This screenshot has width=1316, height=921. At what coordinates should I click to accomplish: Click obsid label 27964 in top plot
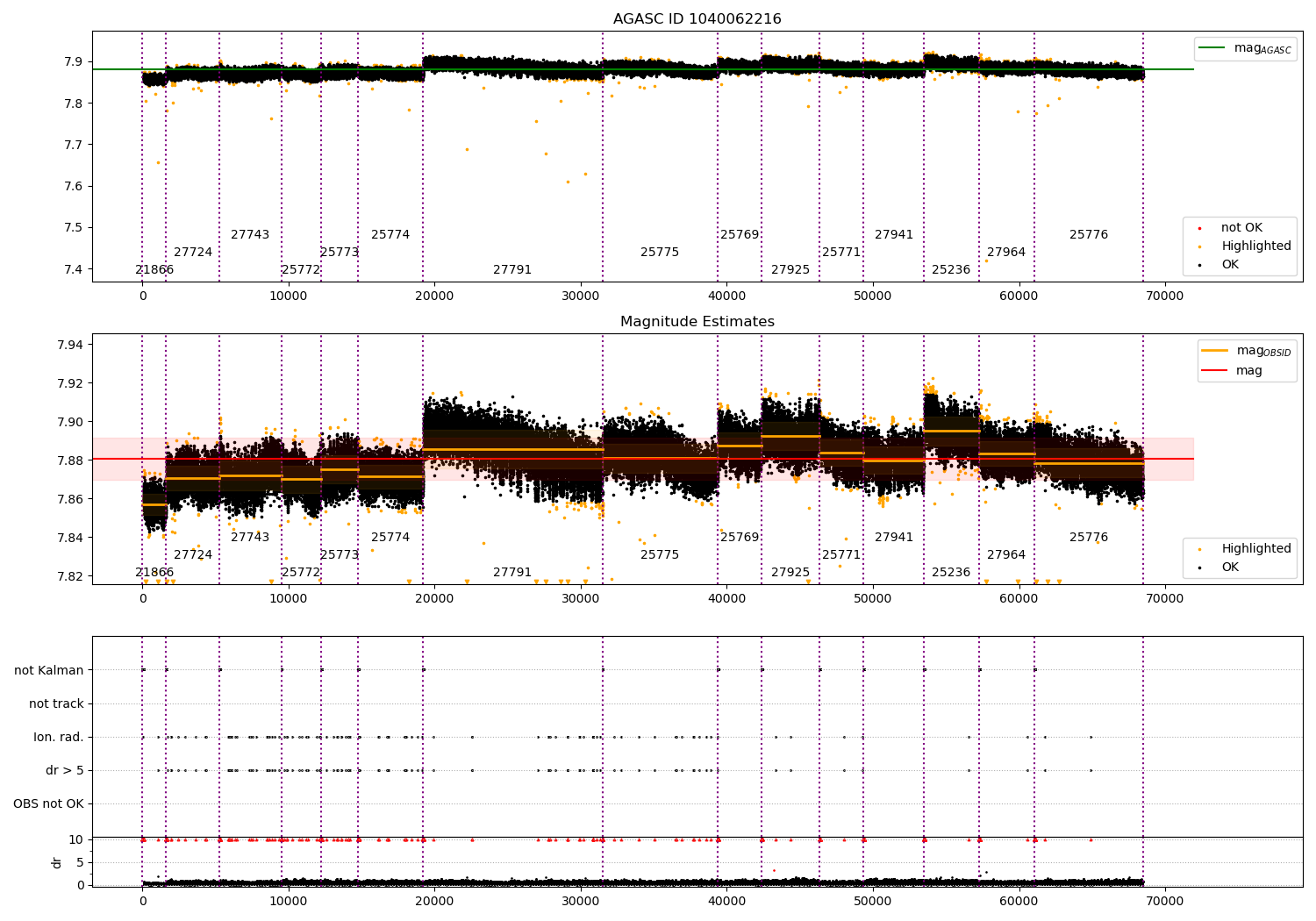[1006, 253]
